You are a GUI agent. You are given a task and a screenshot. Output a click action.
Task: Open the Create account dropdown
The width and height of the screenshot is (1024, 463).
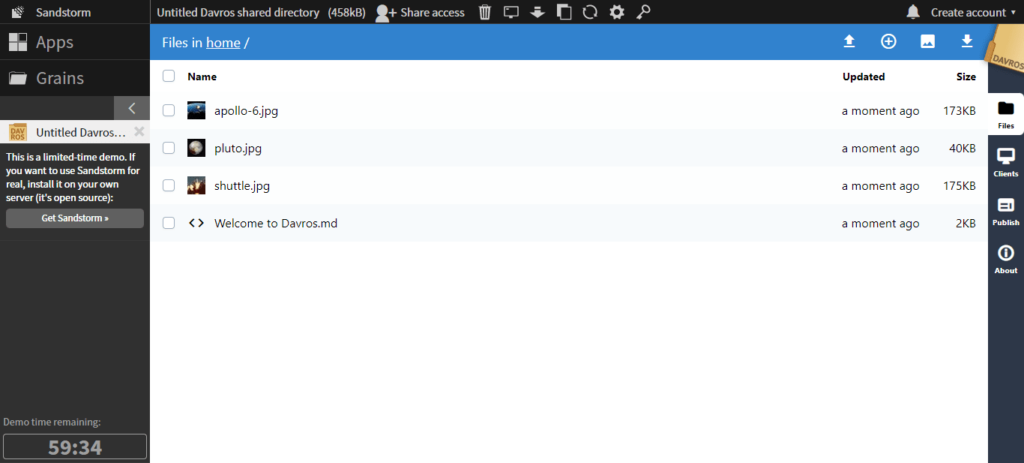click(973, 12)
